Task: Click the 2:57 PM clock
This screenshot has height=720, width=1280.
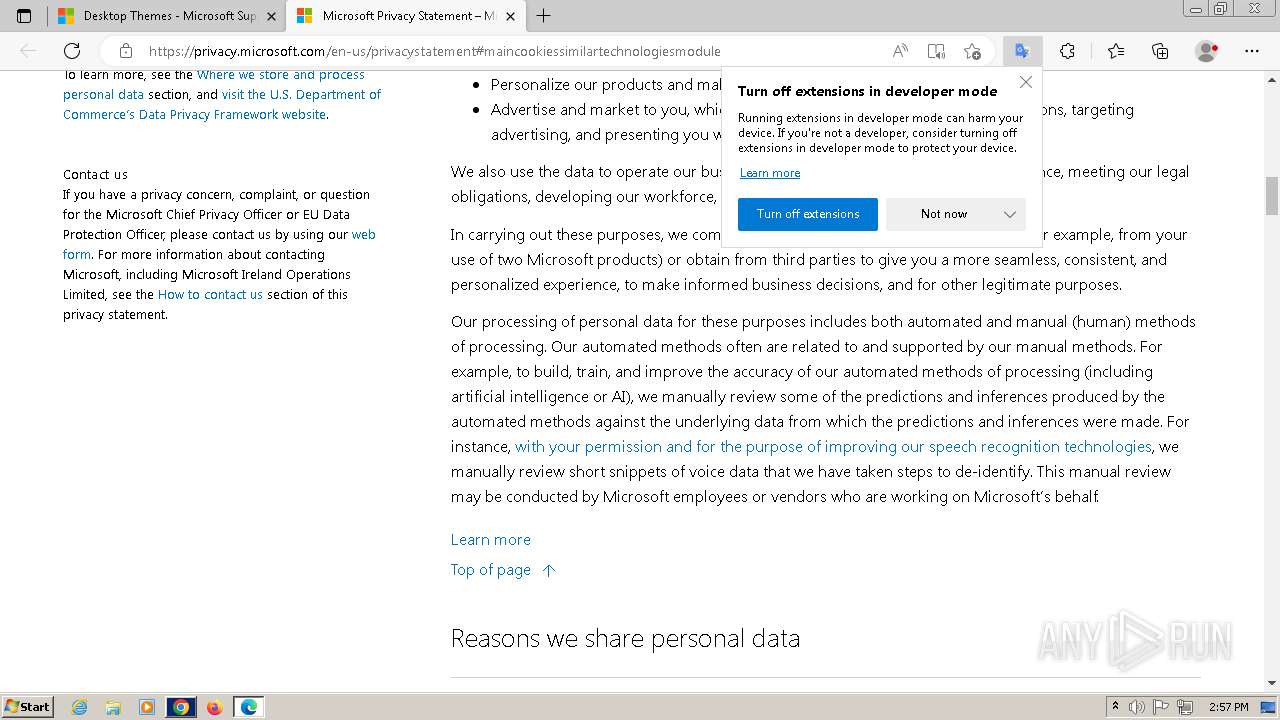Action: (1229, 707)
